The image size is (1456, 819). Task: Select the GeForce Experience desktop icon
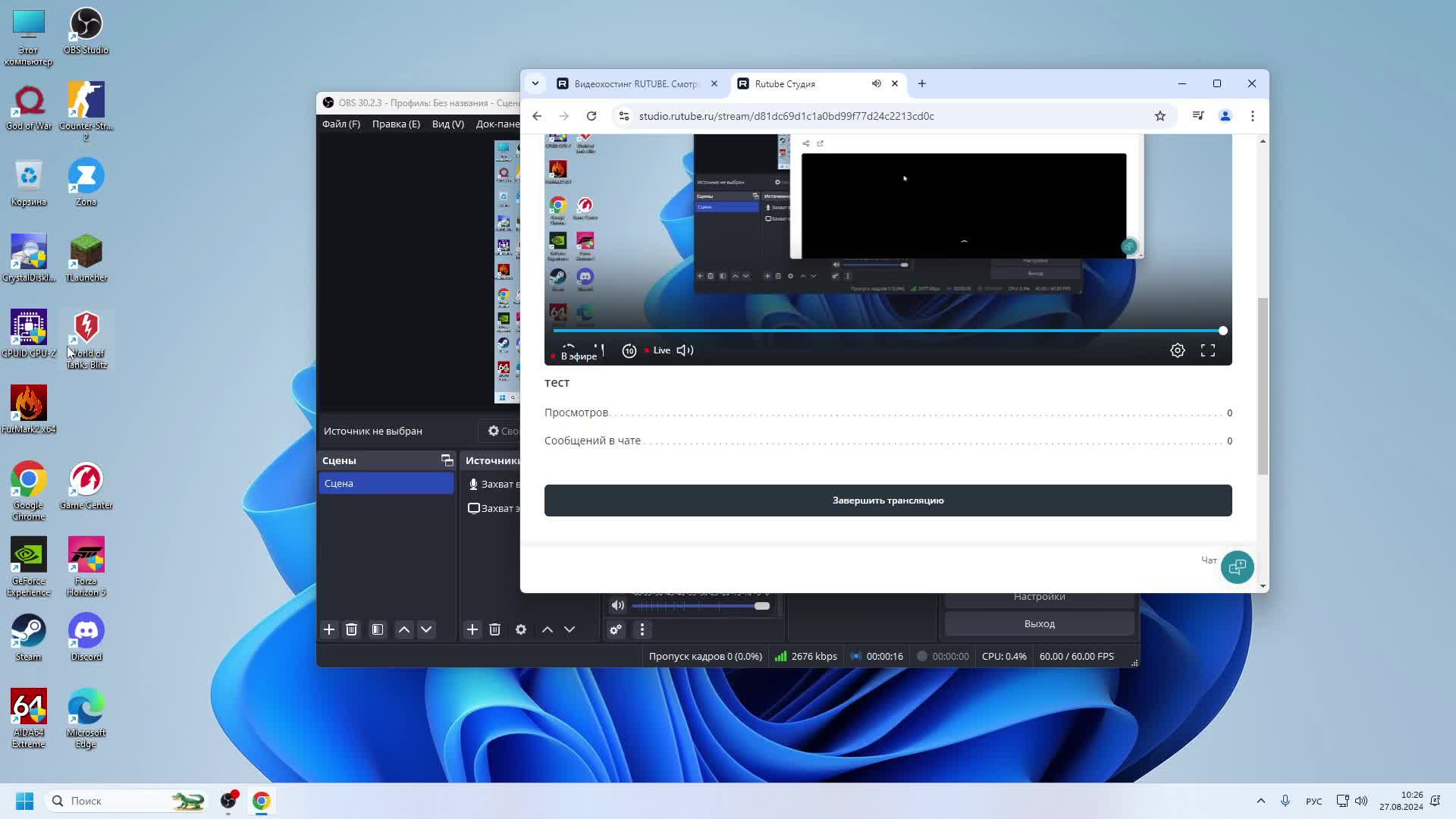(28, 566)
